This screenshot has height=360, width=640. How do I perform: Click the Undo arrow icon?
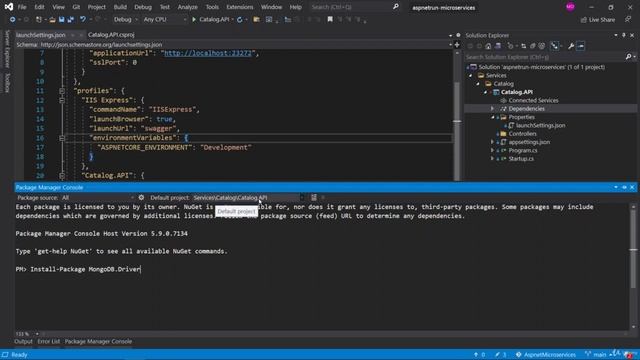coord(83,19)
